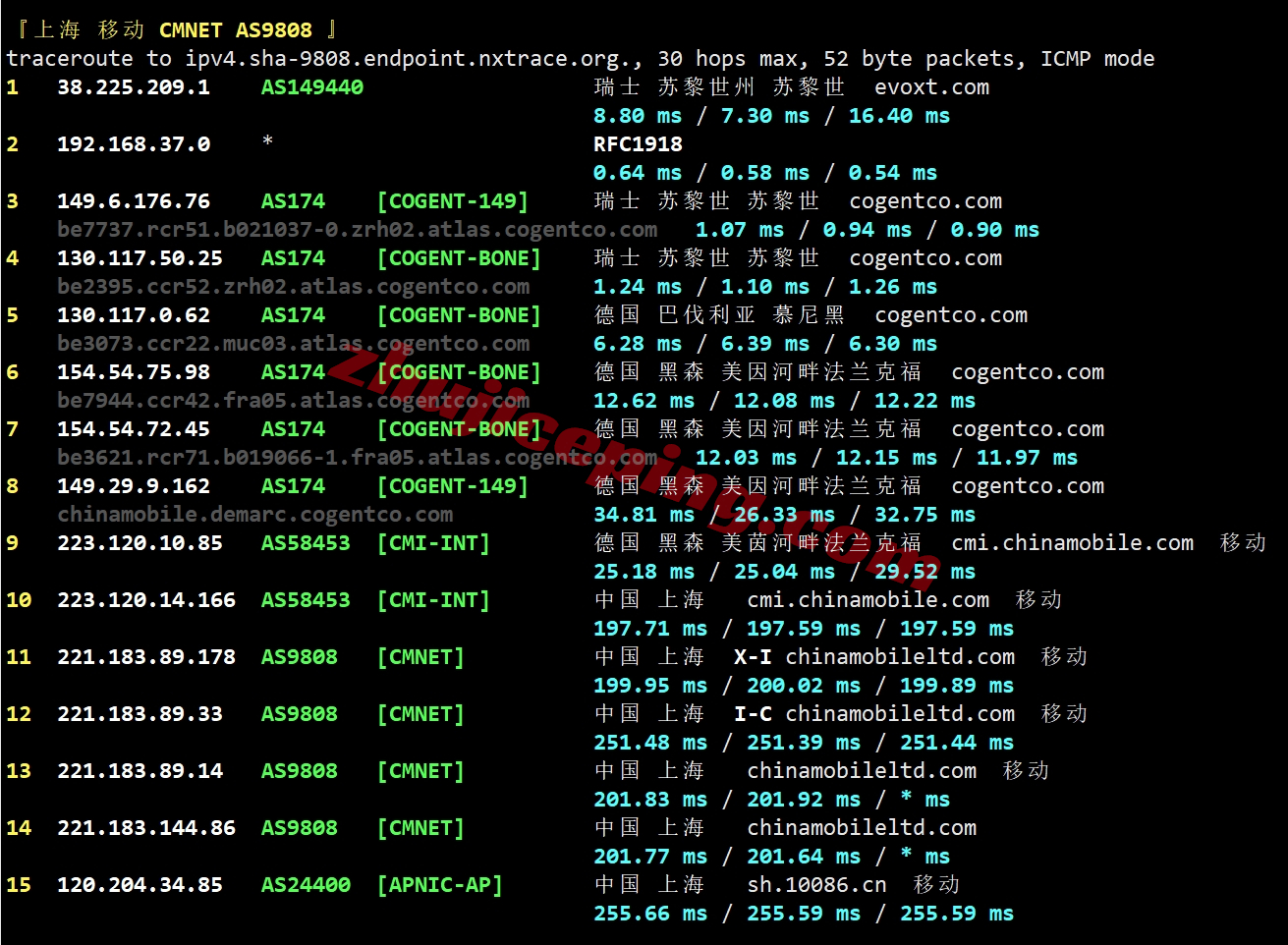Click the 16.40 ms latency value
Screen dimensions: 1288x945
(x=900, y=116)
